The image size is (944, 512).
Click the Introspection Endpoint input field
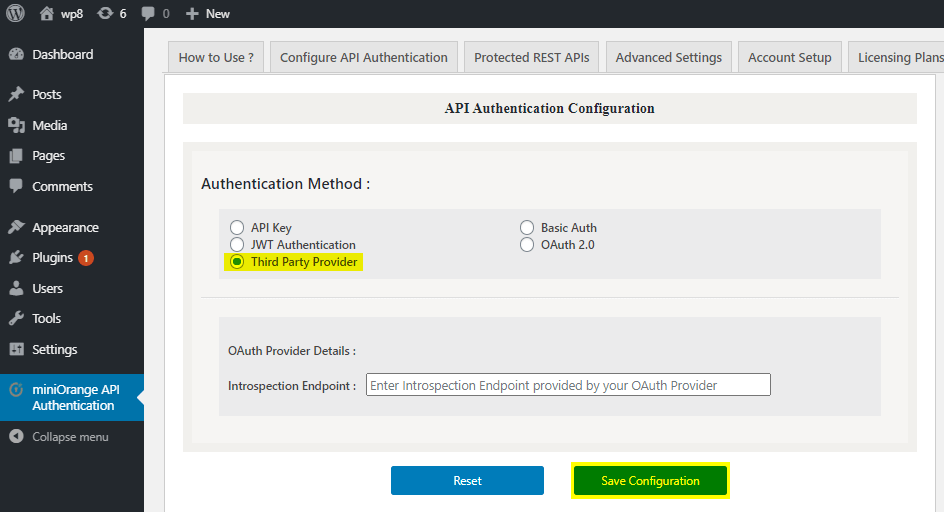568,385
